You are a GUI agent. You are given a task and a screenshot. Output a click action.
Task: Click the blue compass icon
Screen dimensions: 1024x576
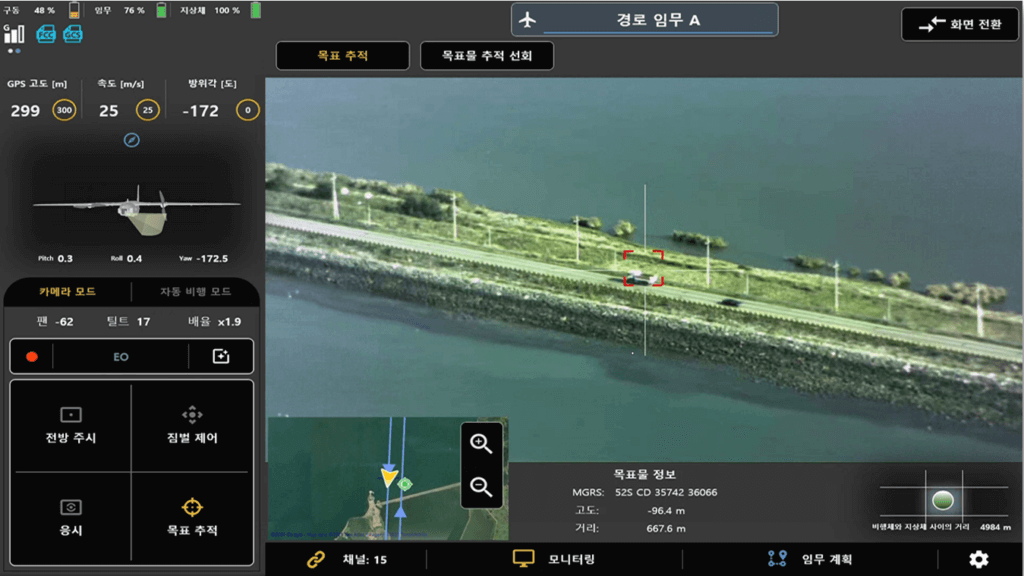click(131, 140)
